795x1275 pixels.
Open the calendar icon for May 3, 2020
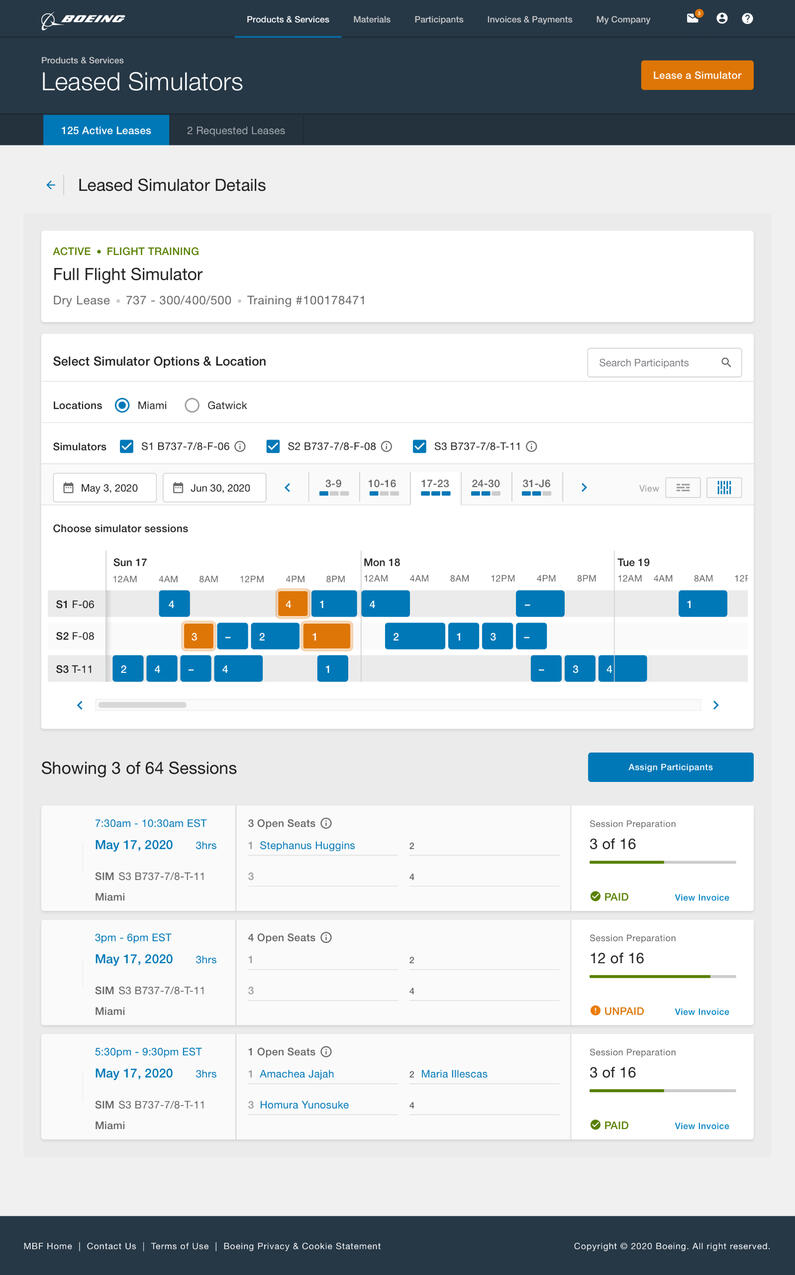(x=70, y=487)
